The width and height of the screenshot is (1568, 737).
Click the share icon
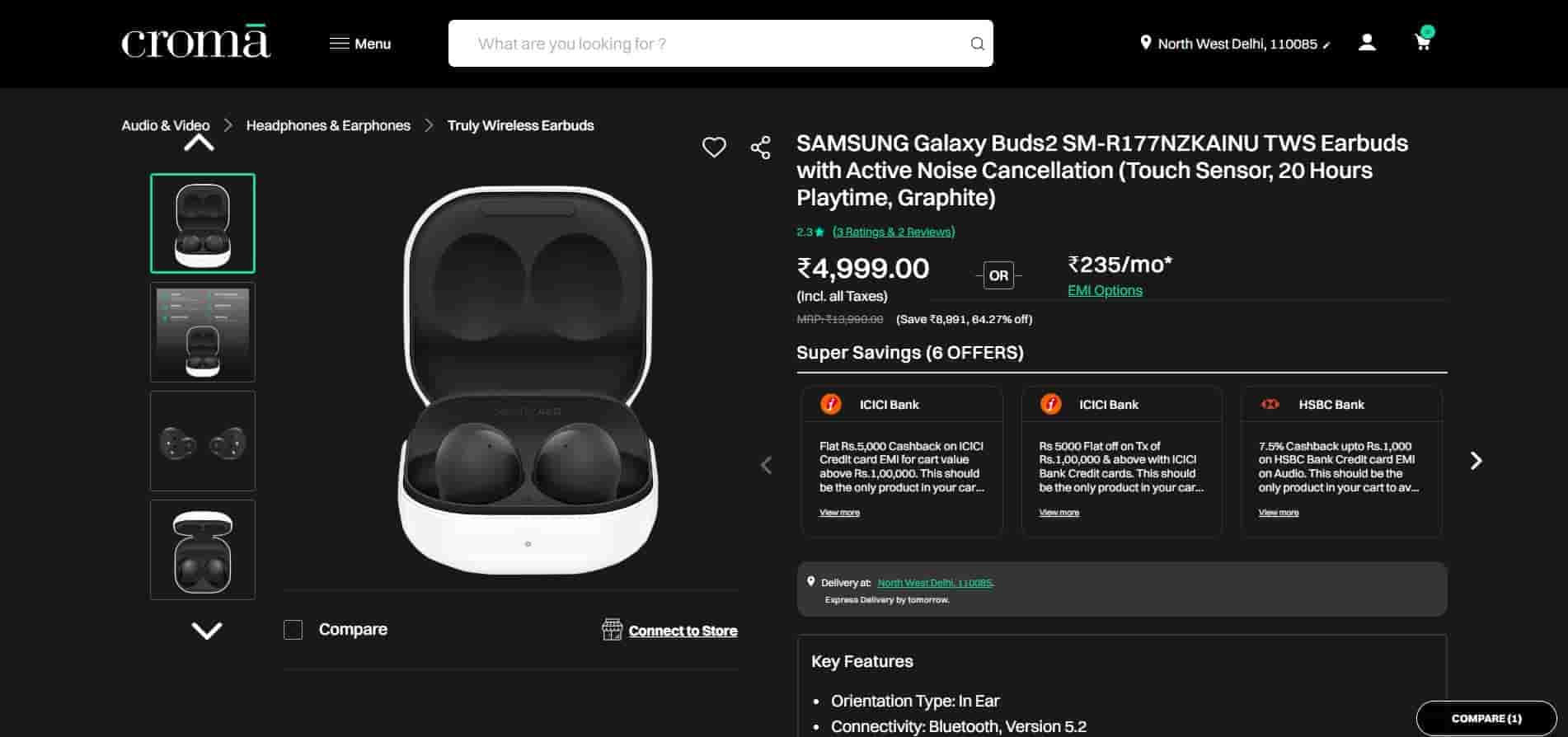click(760, 148)
